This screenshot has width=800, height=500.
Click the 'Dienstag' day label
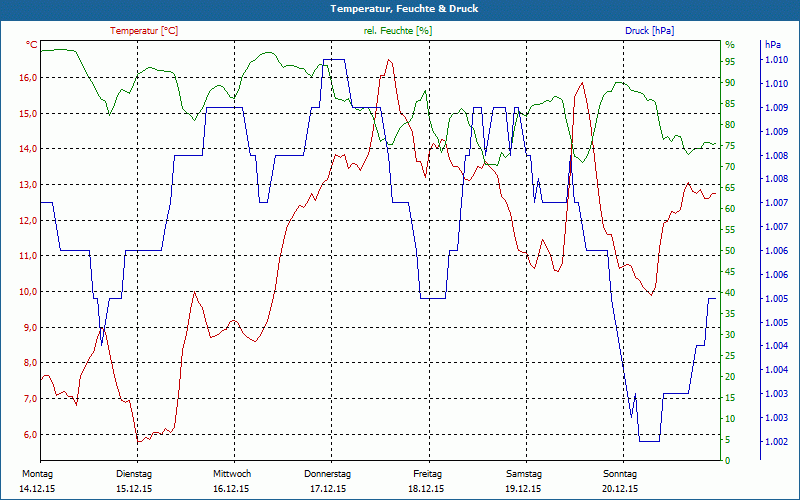click(134, 473)
